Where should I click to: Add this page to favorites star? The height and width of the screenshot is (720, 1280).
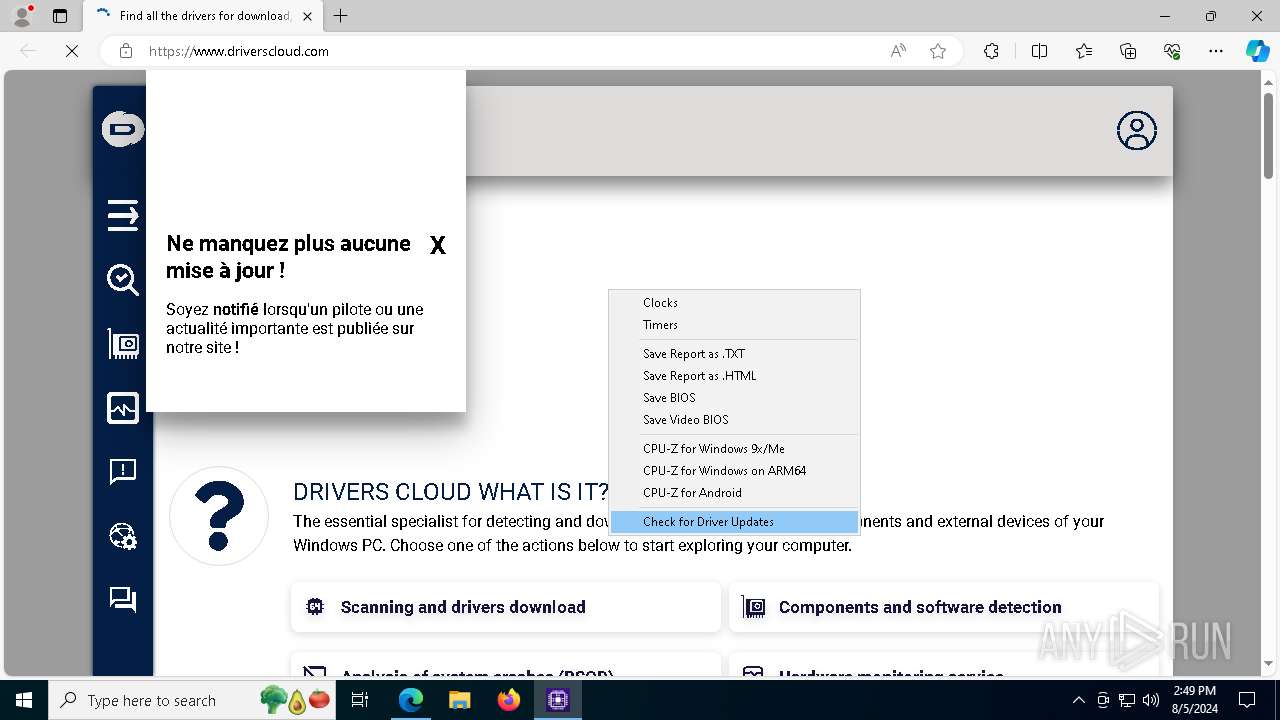tap(938, 51)
